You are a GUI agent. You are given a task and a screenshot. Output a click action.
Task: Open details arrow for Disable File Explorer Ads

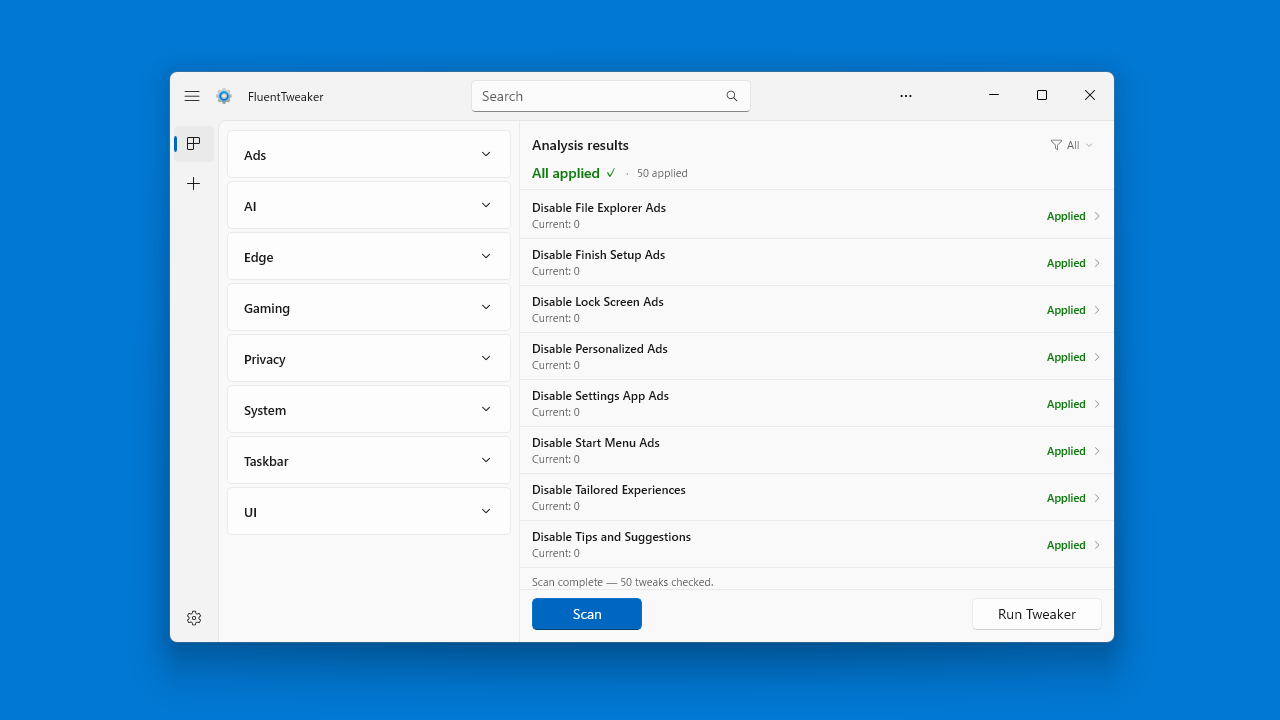tap(1097, 216)
